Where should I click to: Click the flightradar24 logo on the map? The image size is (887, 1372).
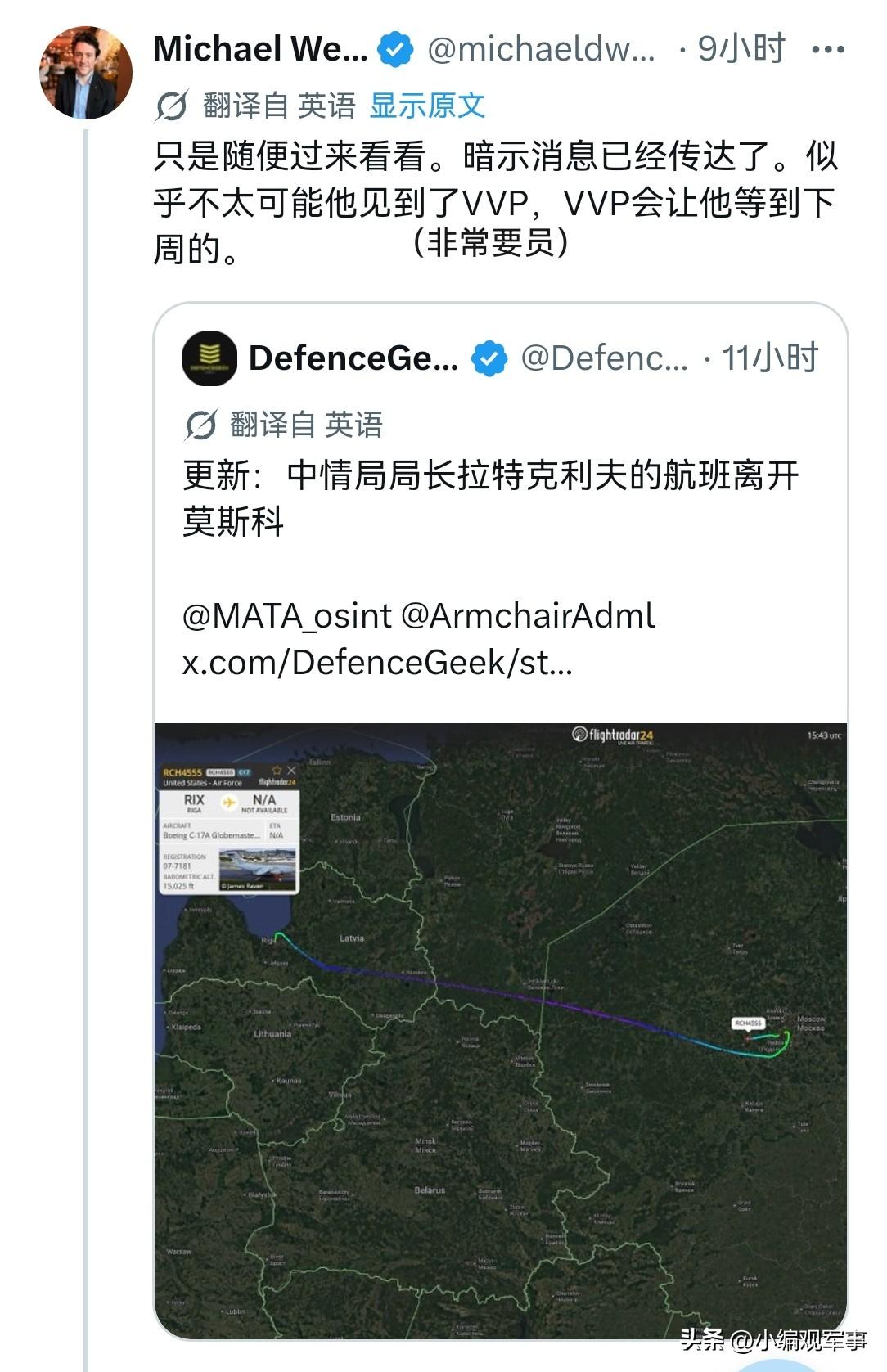click(x=612, y=735)
